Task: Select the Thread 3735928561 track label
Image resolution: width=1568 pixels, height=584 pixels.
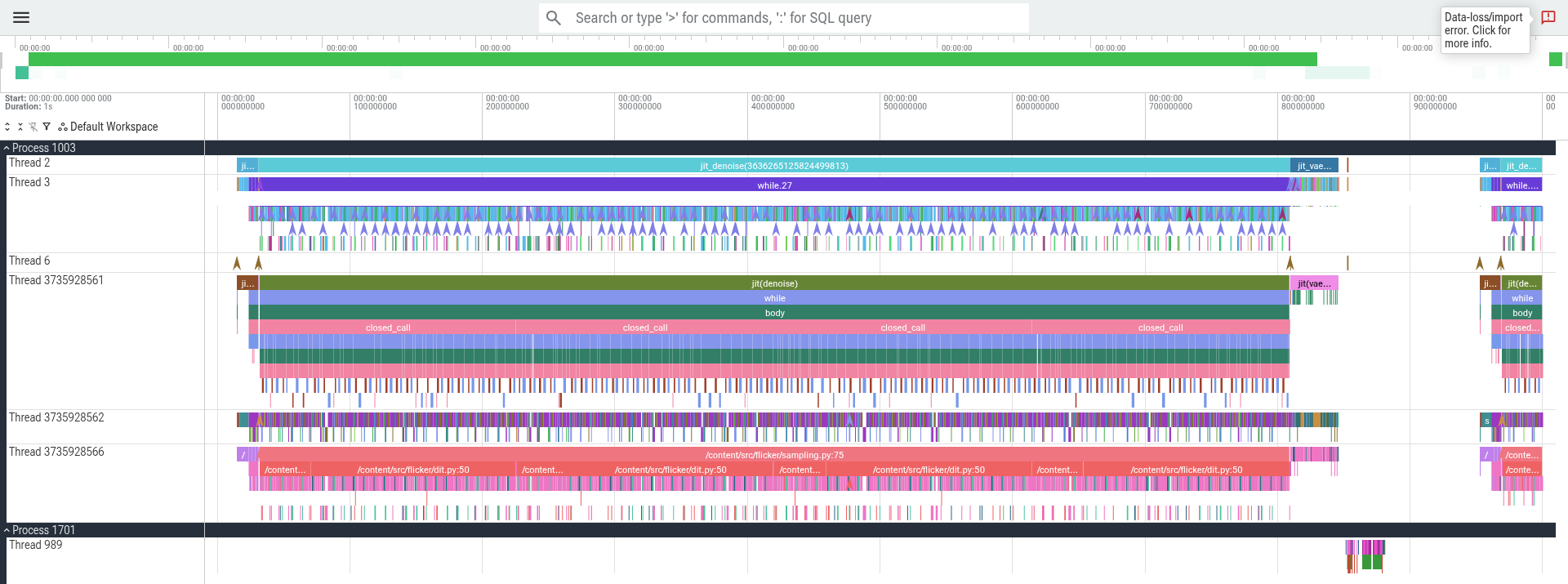Action: (56, 280)
